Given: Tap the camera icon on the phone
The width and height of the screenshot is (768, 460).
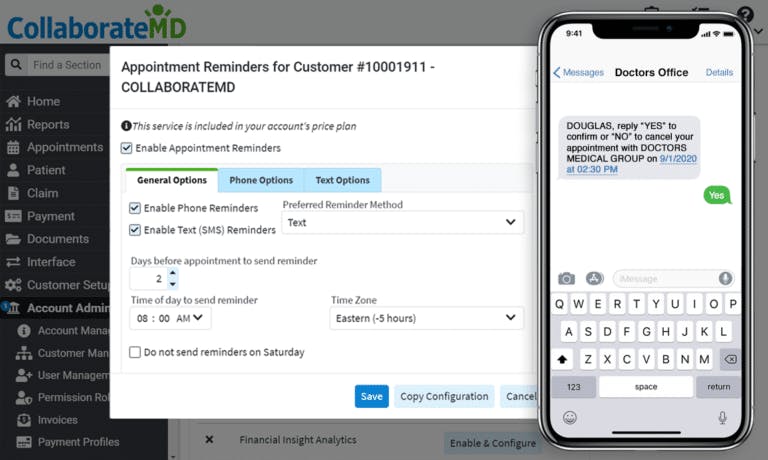Looking at the screenshot, I should pos(566,279).
